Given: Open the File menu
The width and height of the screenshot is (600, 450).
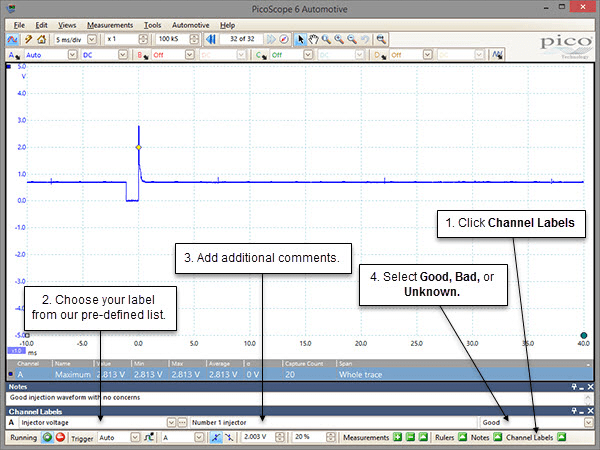Looking at the screenshot, I should [x=19, y=25].
